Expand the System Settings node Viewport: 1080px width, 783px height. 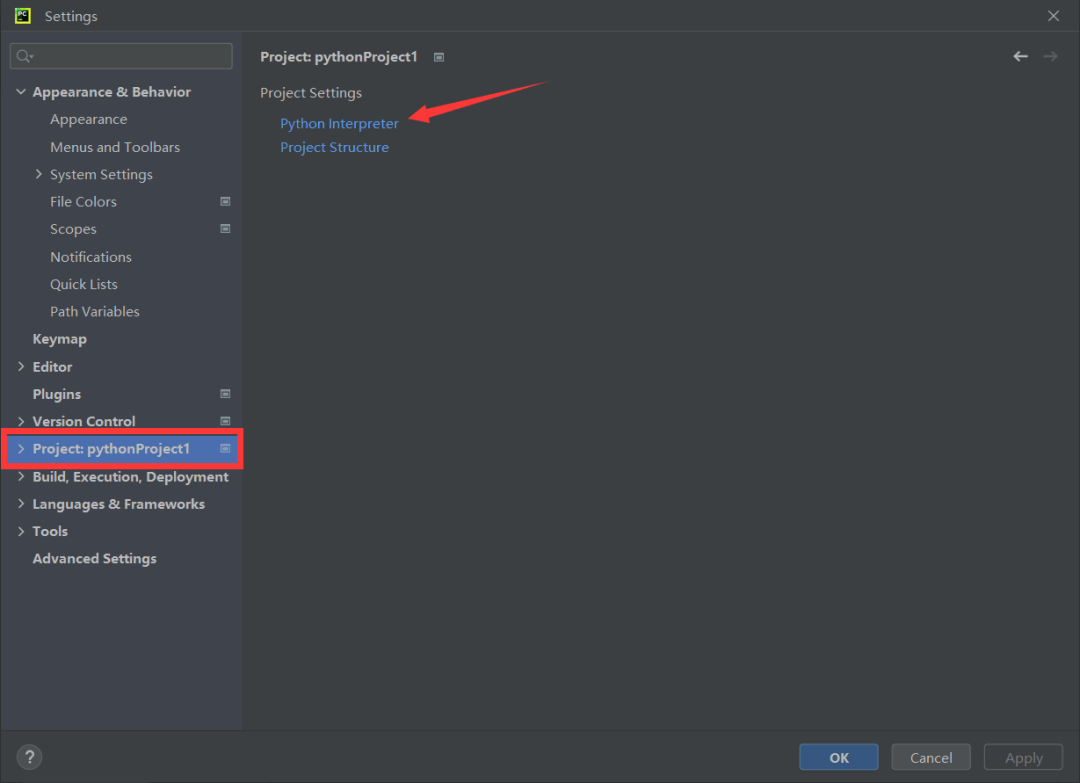tap(39, 174)
